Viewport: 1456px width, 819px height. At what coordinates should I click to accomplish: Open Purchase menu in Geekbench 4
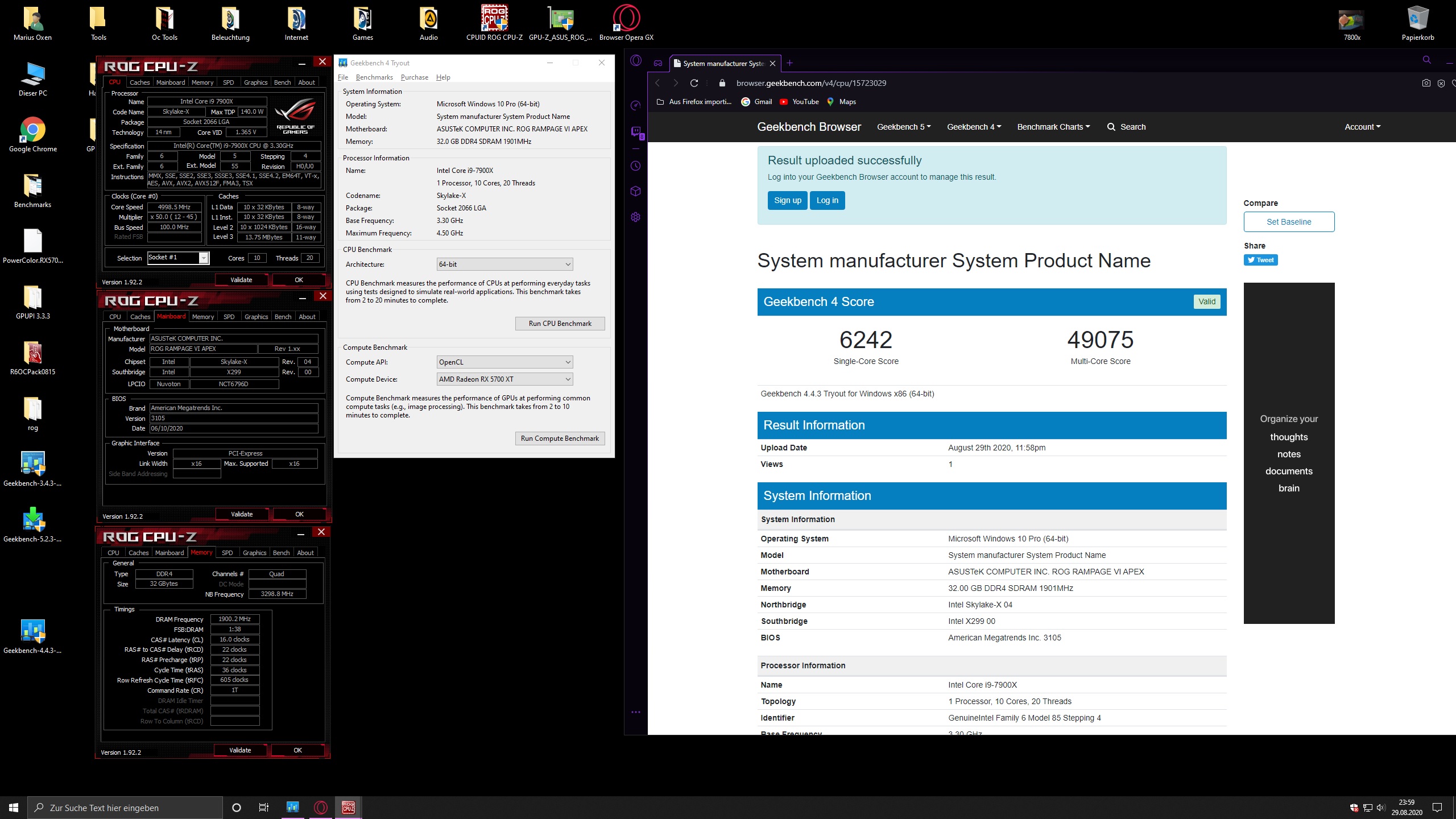[415, 77]
